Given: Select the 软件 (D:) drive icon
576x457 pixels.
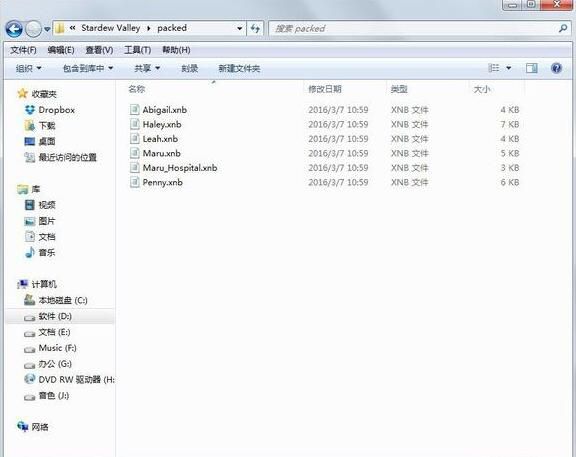Looking at the screenshot, I should coord(29,317).
